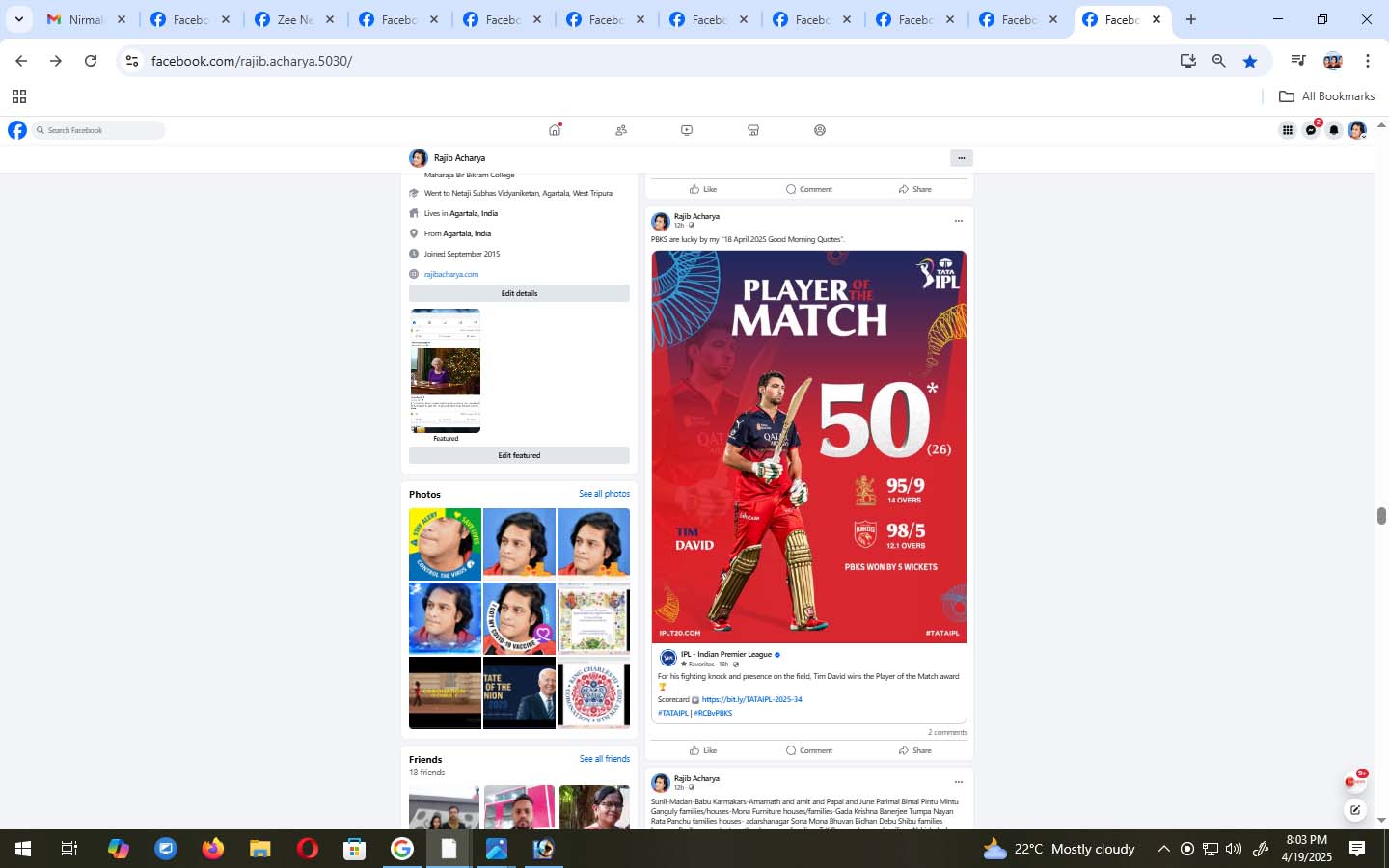
Task: Open Chrome media control icon
Action: (1298, 61)
